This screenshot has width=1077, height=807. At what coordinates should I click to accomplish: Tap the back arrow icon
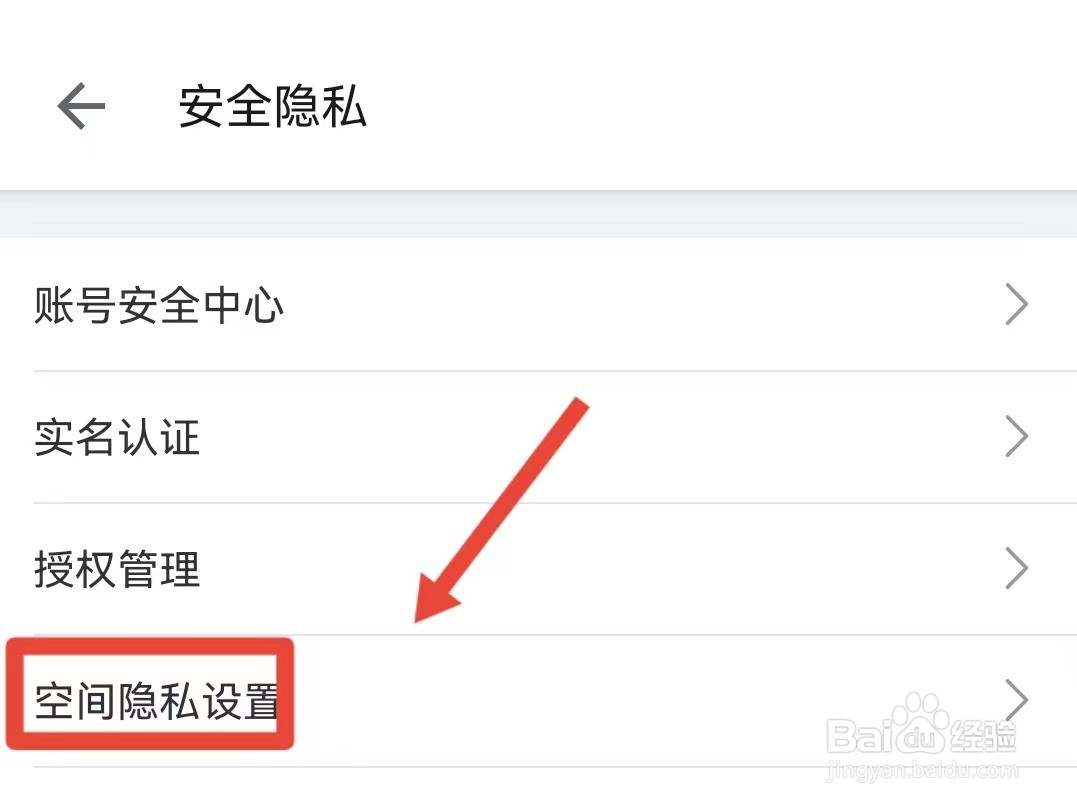[x=81, y=106]
